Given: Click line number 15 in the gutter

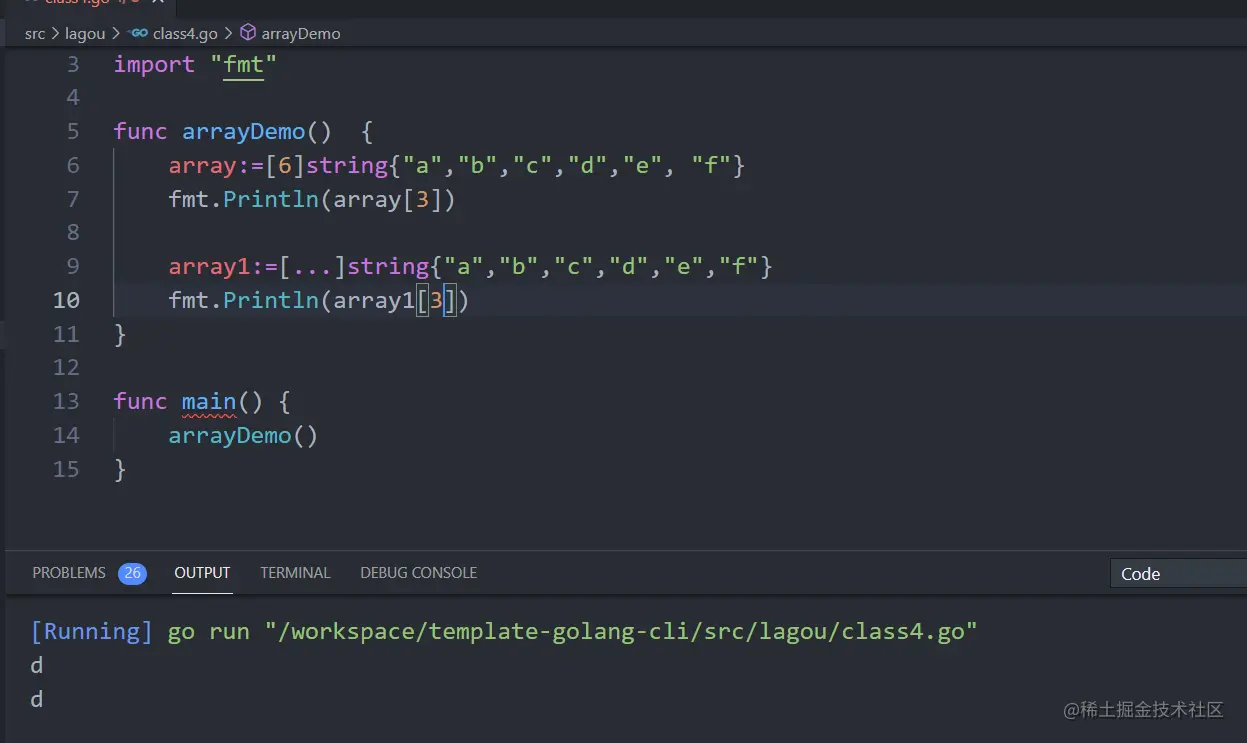Looking at the screenshot, I should click(66, 469).
